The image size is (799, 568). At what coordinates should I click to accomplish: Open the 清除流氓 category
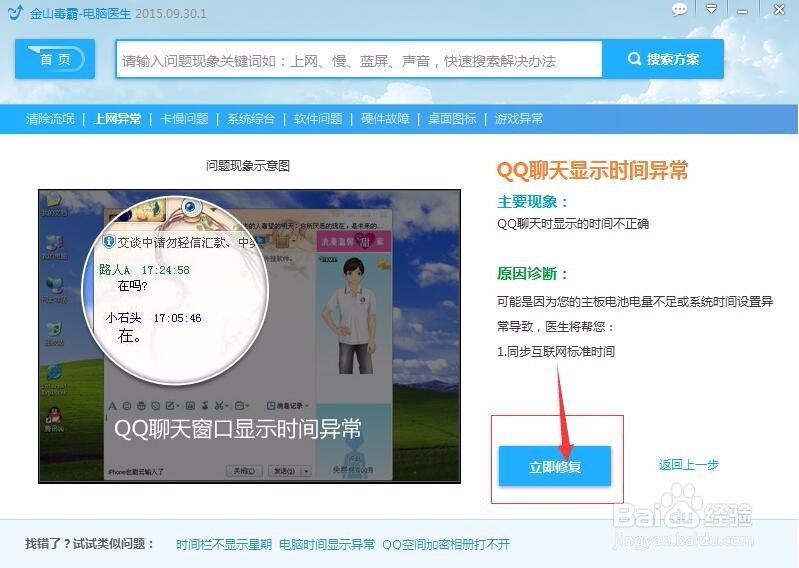(50, 119)
